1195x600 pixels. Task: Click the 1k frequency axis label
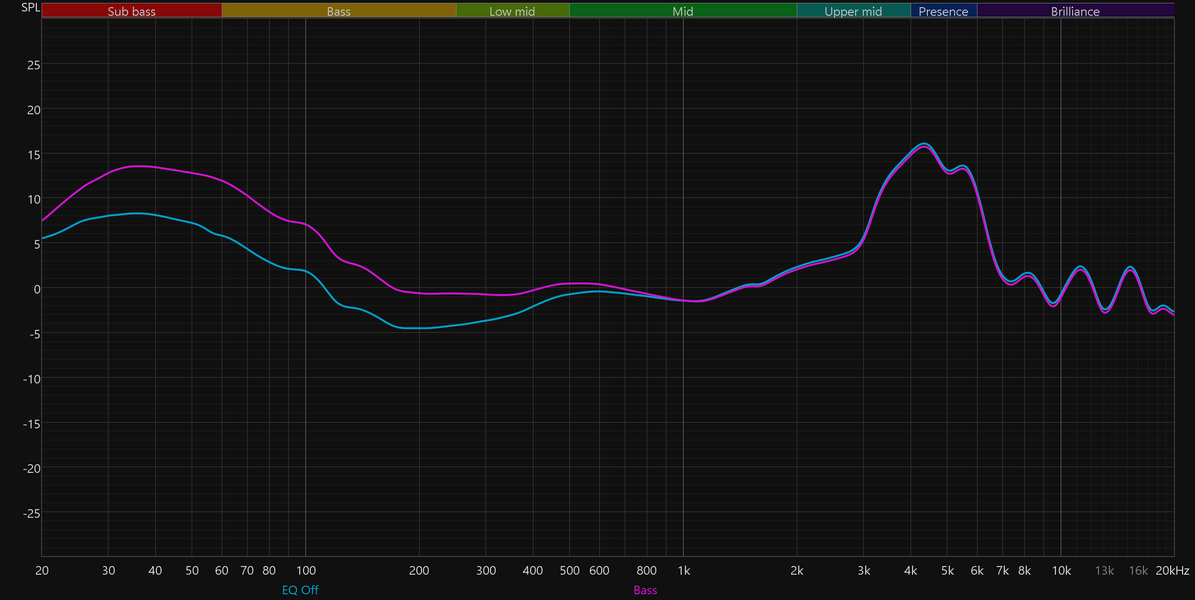684,570
